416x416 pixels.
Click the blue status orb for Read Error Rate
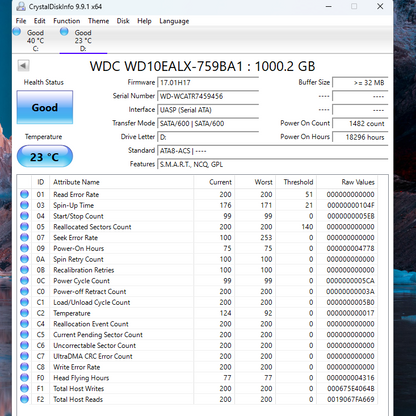click(x=24, y=194)
